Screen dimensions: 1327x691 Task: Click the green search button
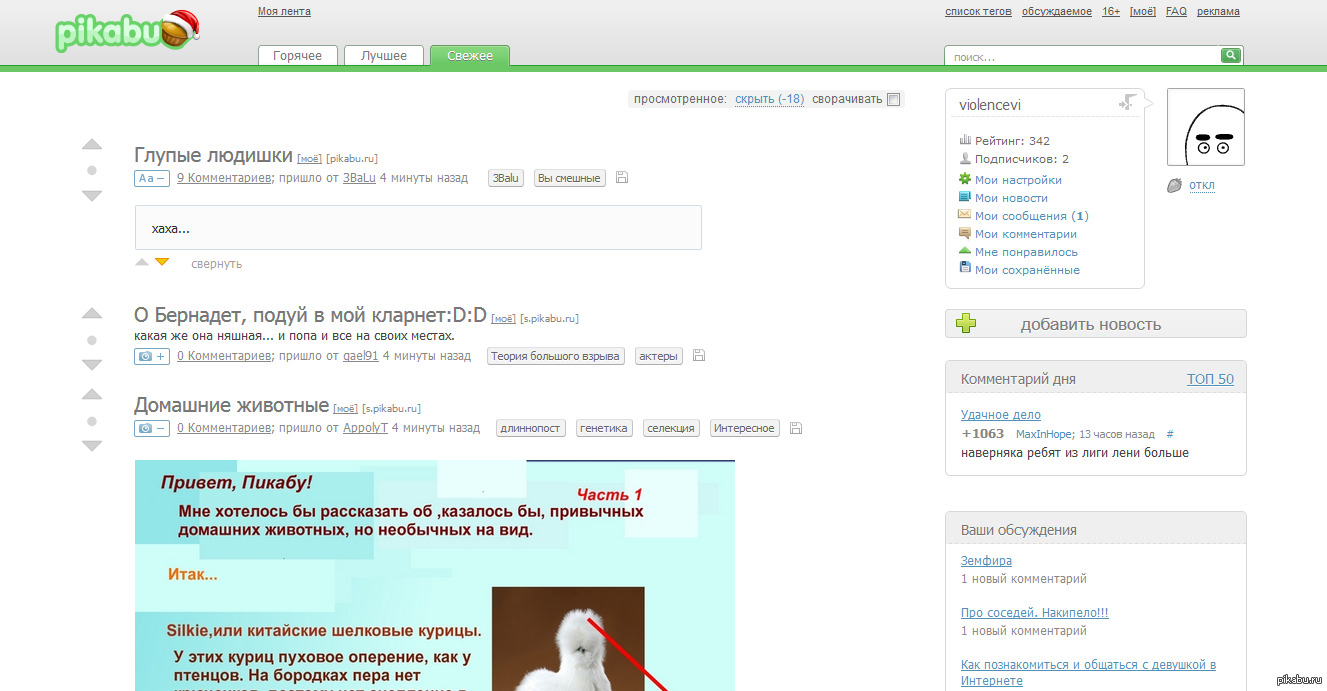[1231, 56]
